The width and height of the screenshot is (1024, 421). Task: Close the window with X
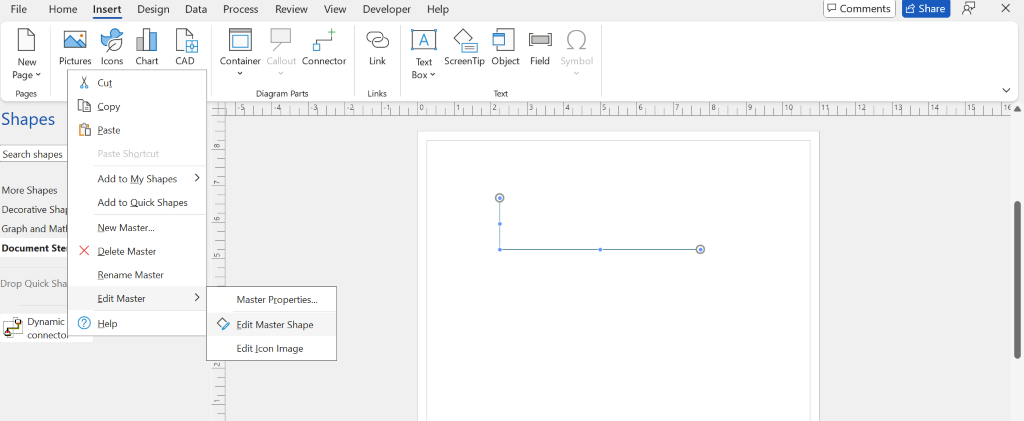pyautogui.click(x=1005, y=8)
